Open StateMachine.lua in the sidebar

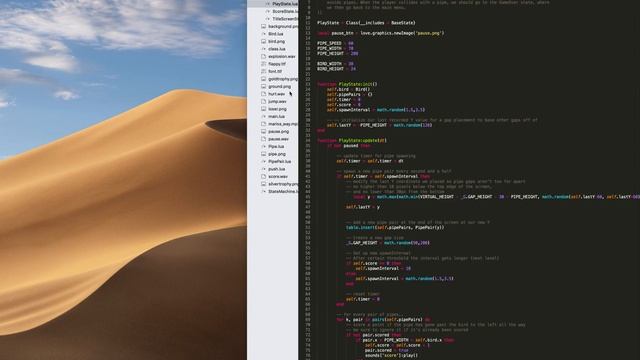point(283,191)
